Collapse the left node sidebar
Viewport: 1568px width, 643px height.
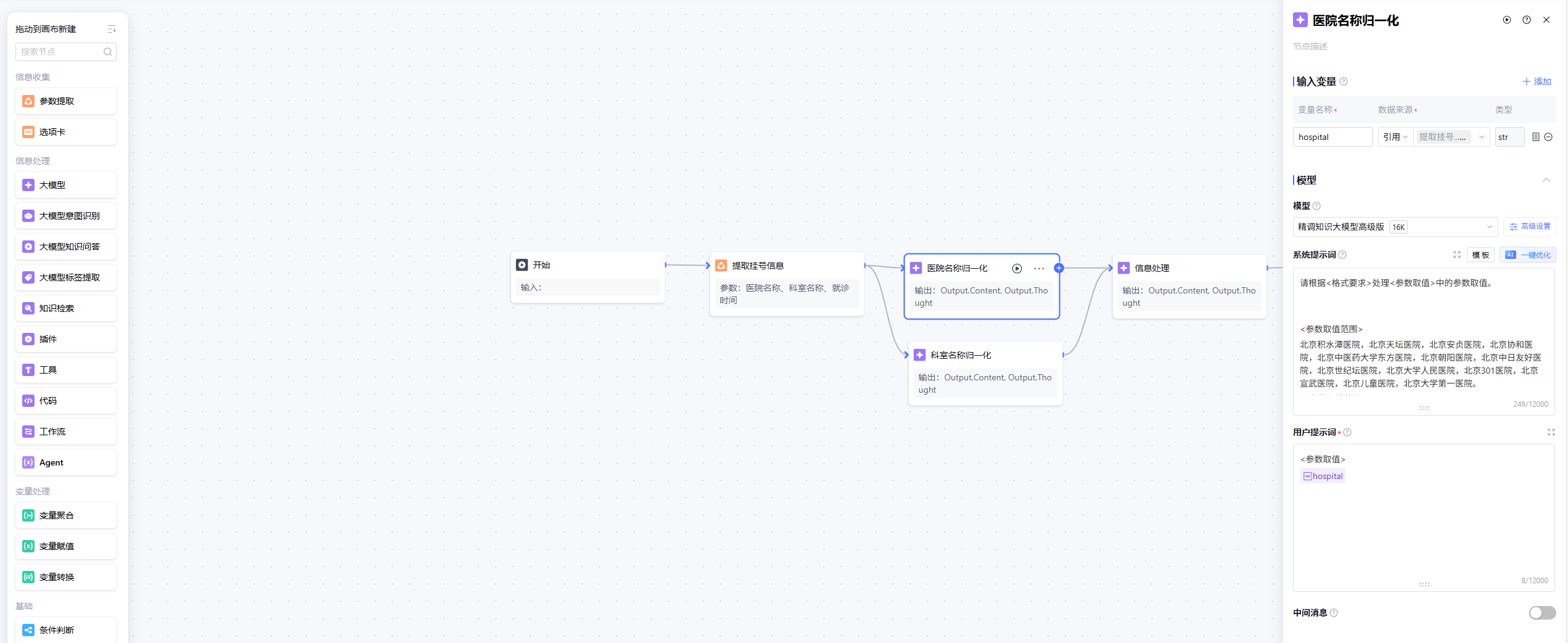pyautogui.click(x=112, y=29)
